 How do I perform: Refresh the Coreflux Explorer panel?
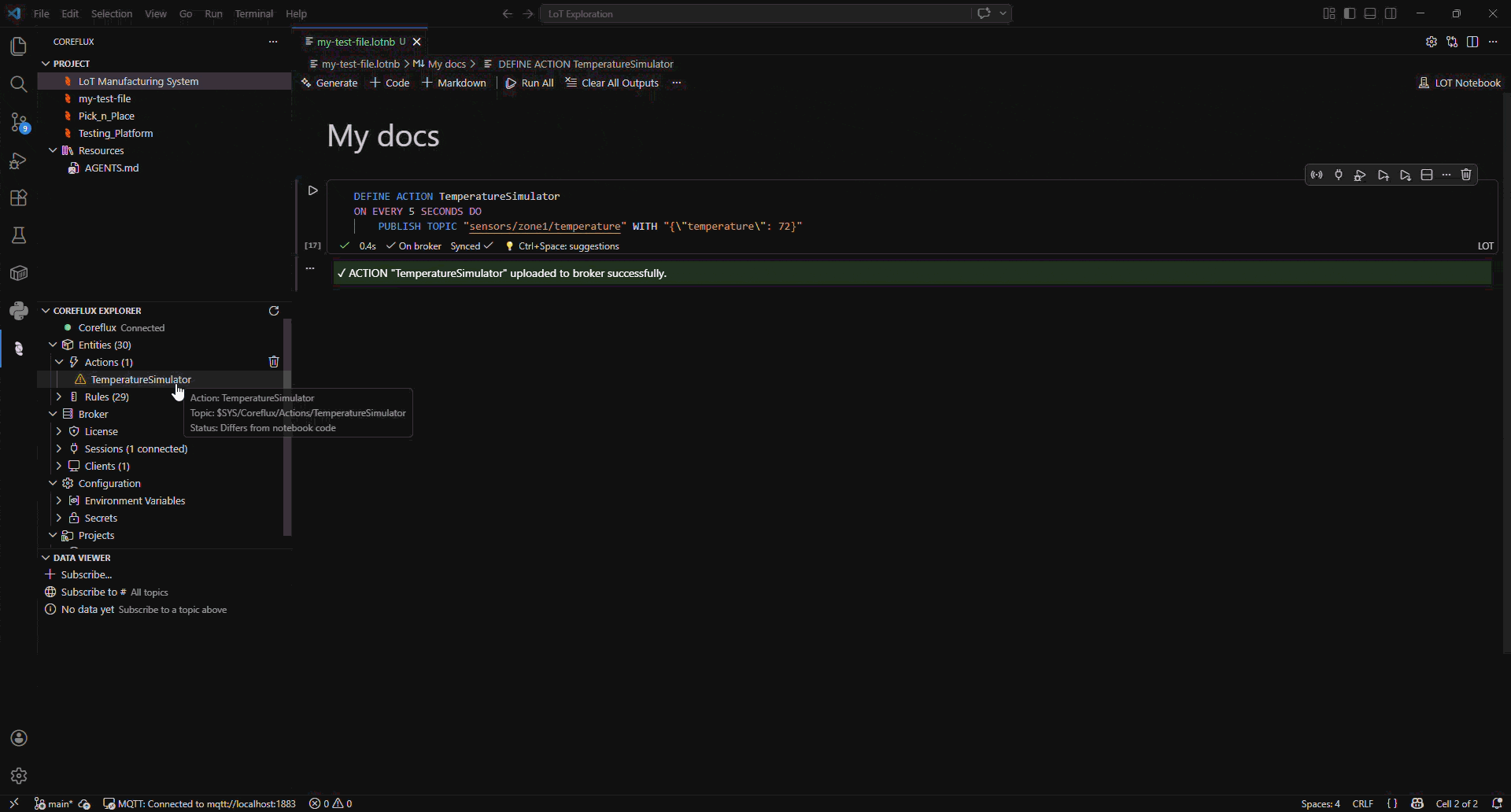(273, 310)
